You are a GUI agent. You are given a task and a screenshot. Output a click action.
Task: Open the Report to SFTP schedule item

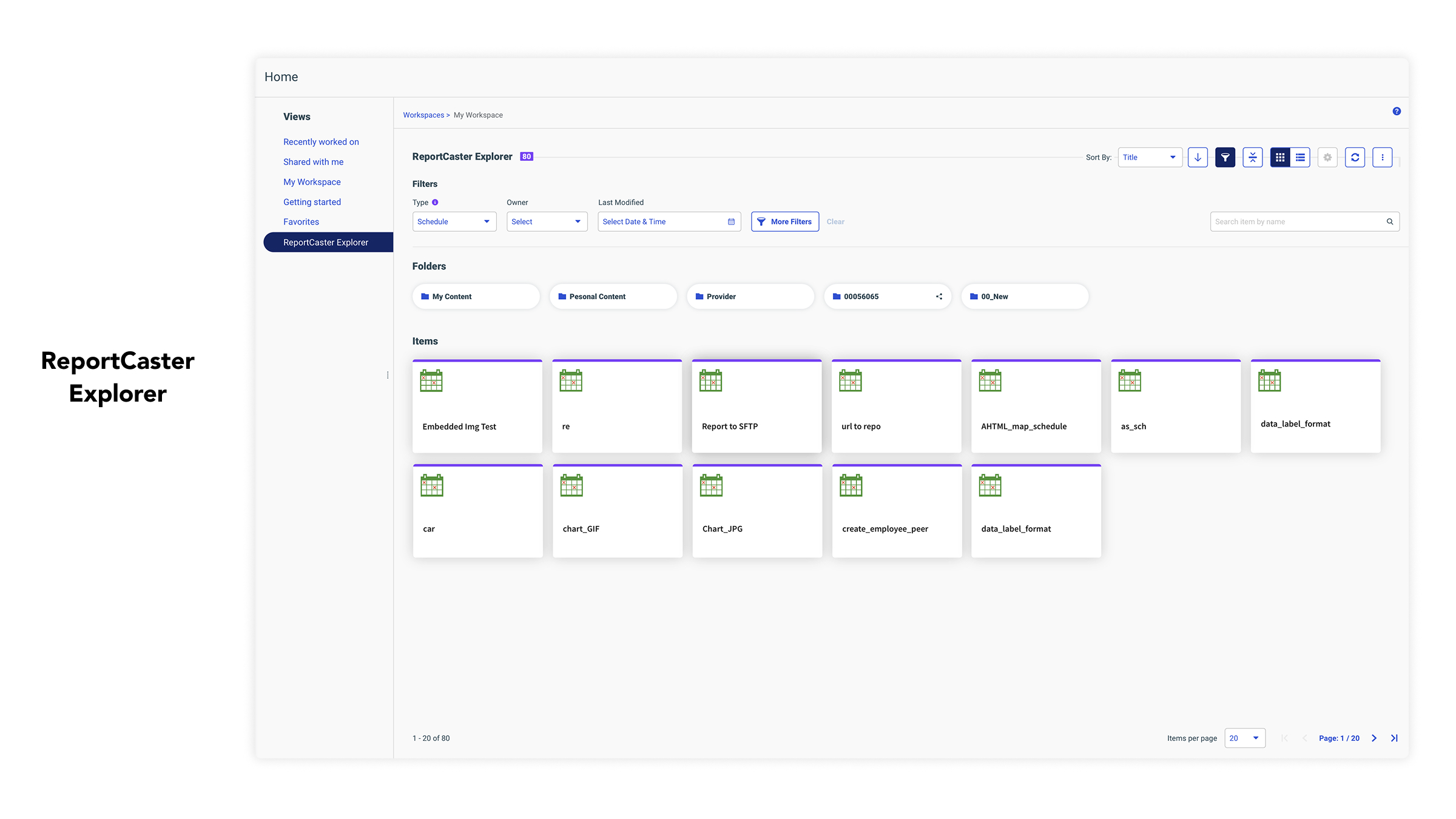(756, 406)
